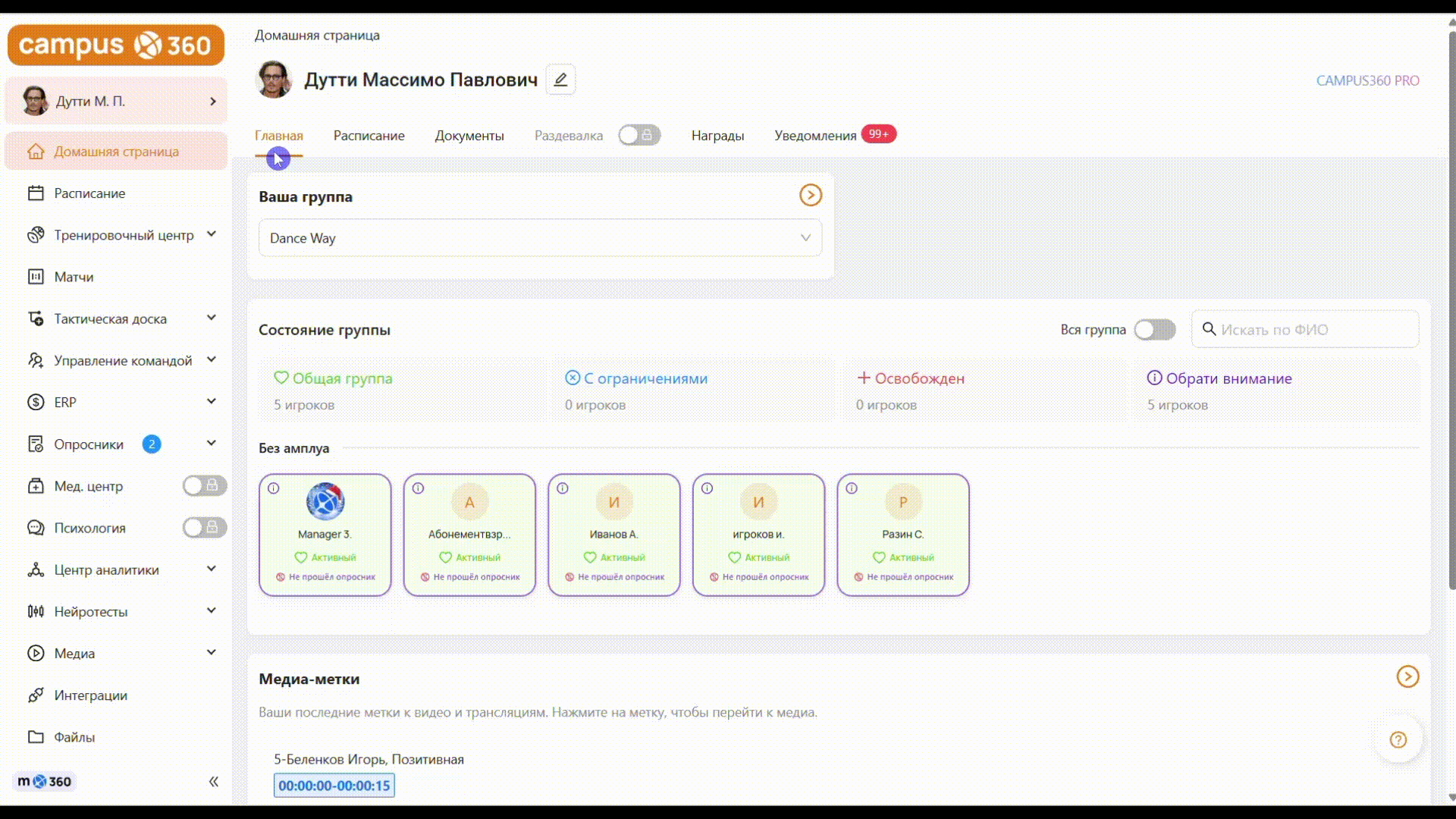1456x819 pixels.
Task: Expand the ERP sidebar menu
Action: 212,402
